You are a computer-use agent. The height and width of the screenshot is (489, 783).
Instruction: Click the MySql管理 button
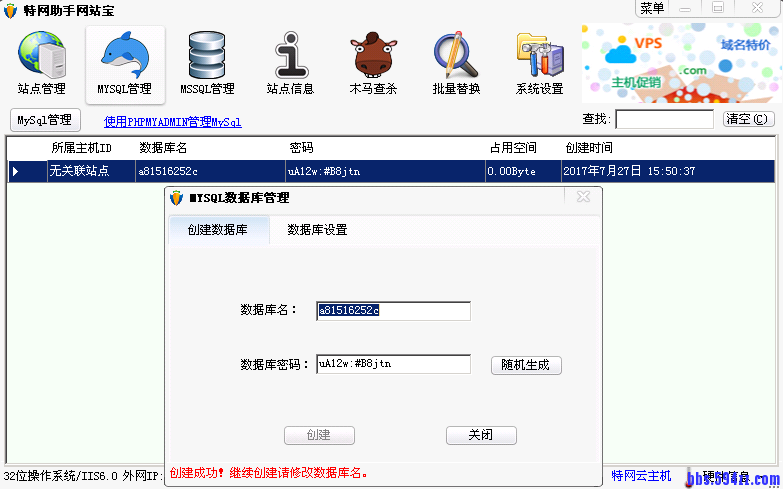click(45, 120)
